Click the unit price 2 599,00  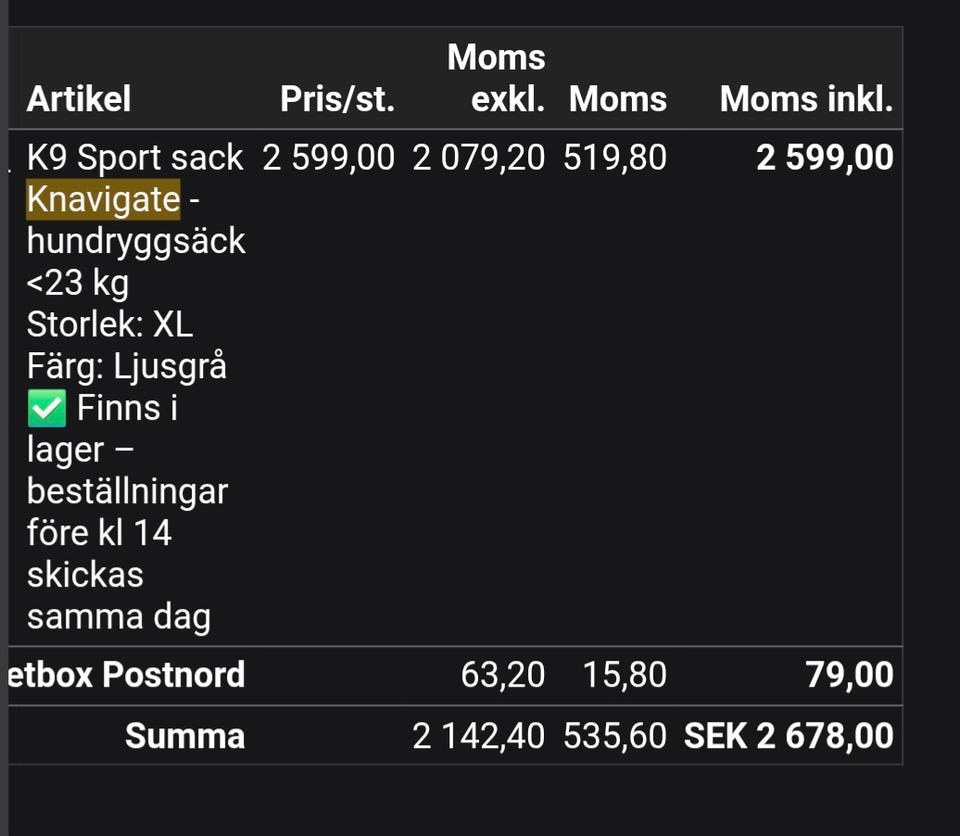(328, 157)
